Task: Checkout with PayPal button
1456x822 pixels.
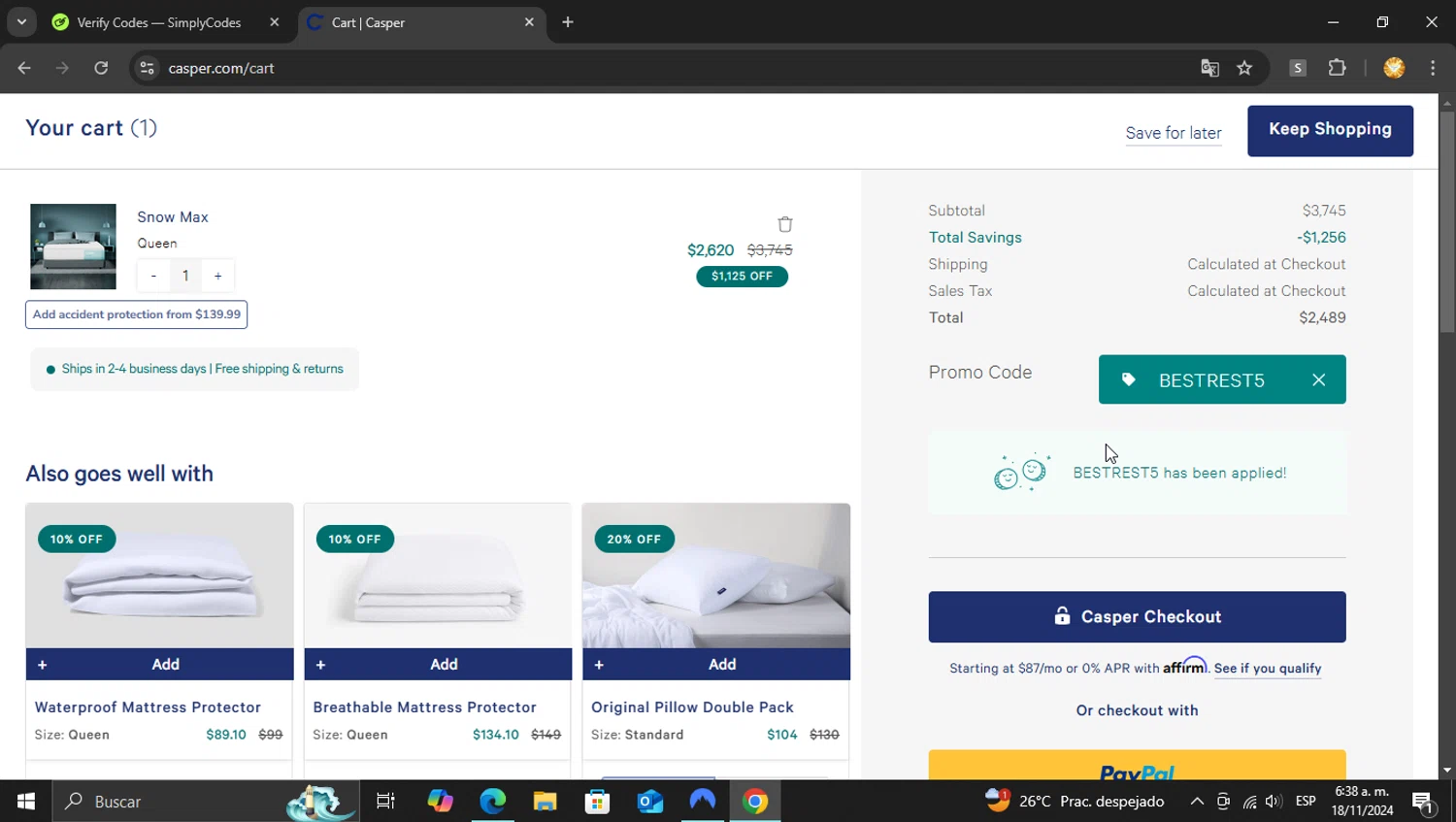Action: [x=1137, y=765]
